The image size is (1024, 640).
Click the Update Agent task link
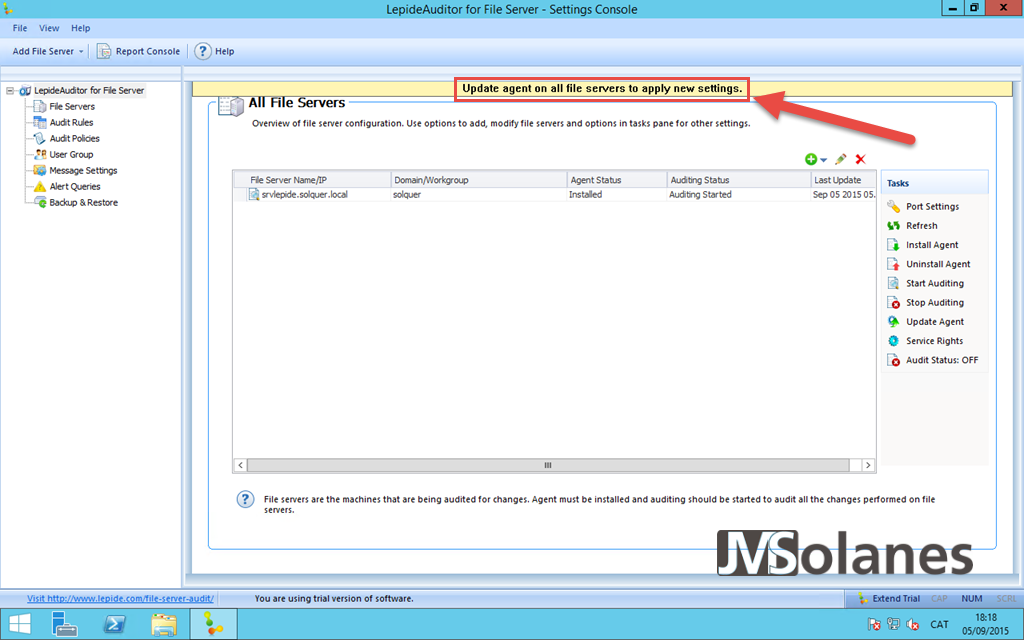[x=935, y=322]
